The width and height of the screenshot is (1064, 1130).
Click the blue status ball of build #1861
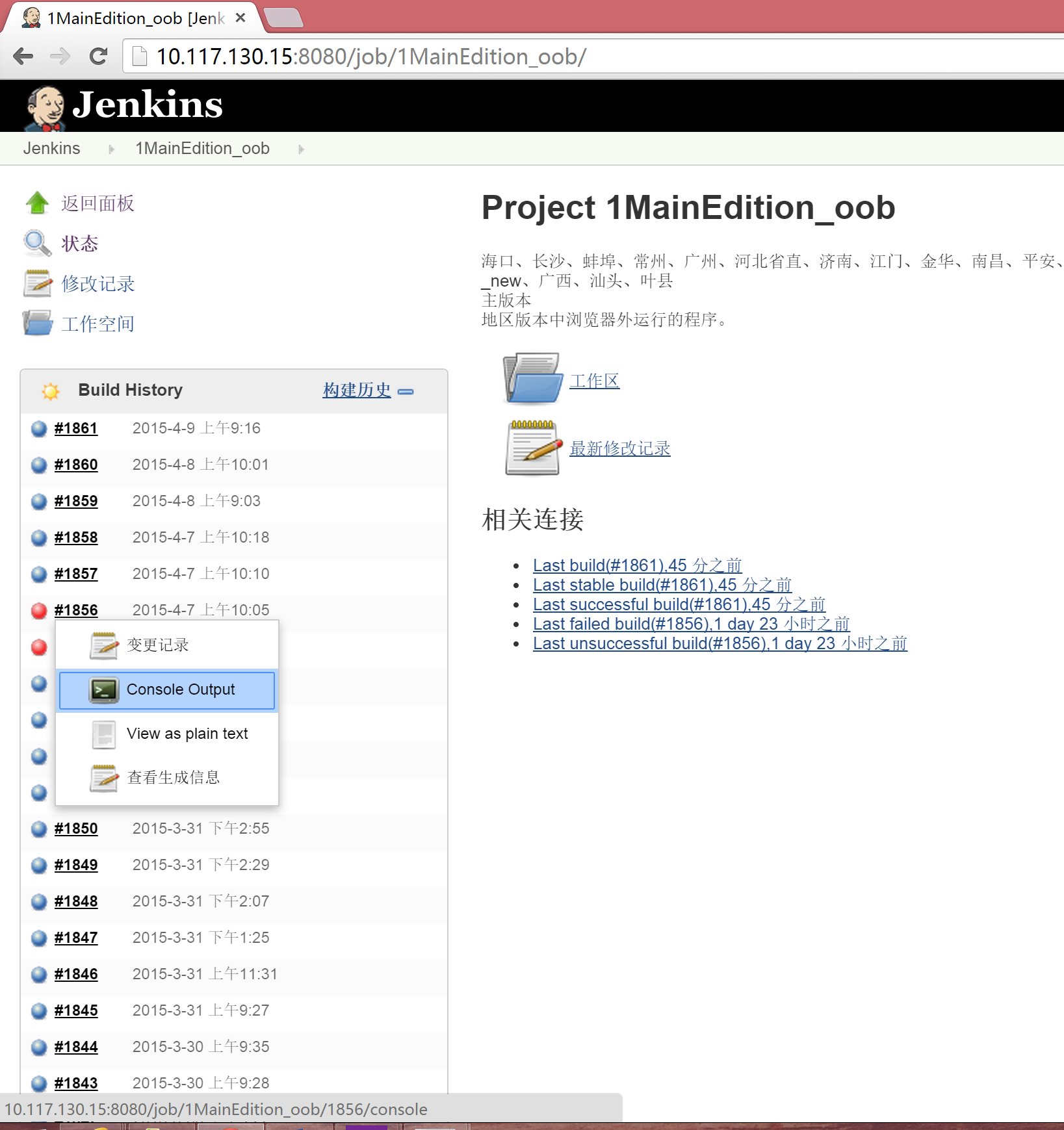coord(39,428)
